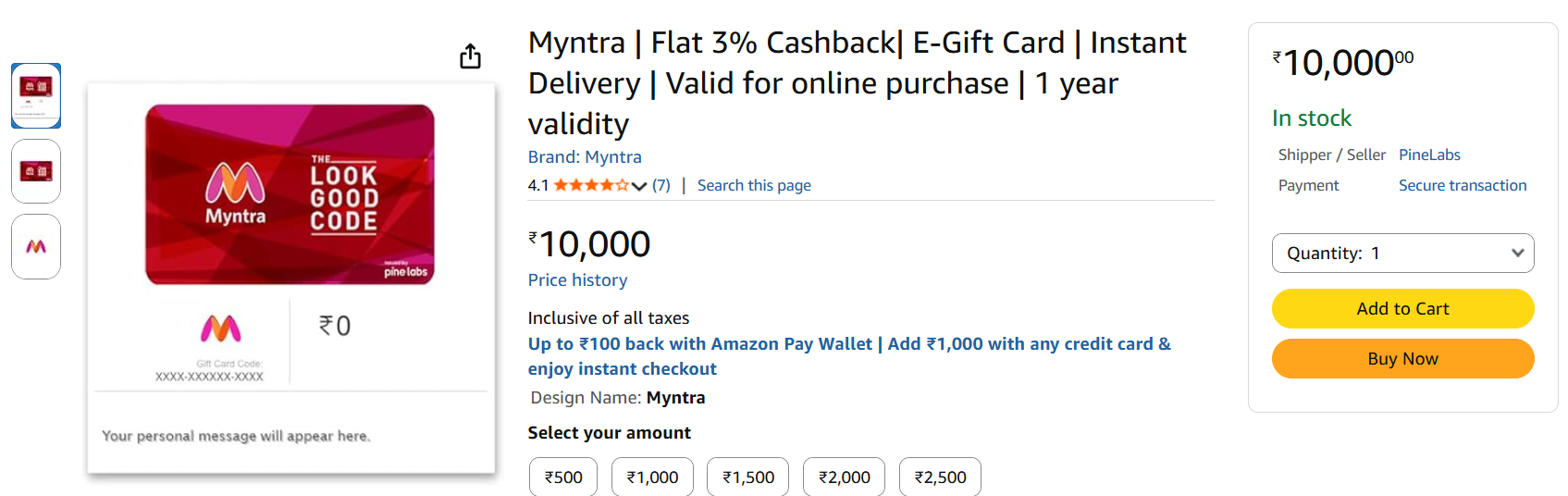Choose the ₹1,000 amount option

(652, 477)
